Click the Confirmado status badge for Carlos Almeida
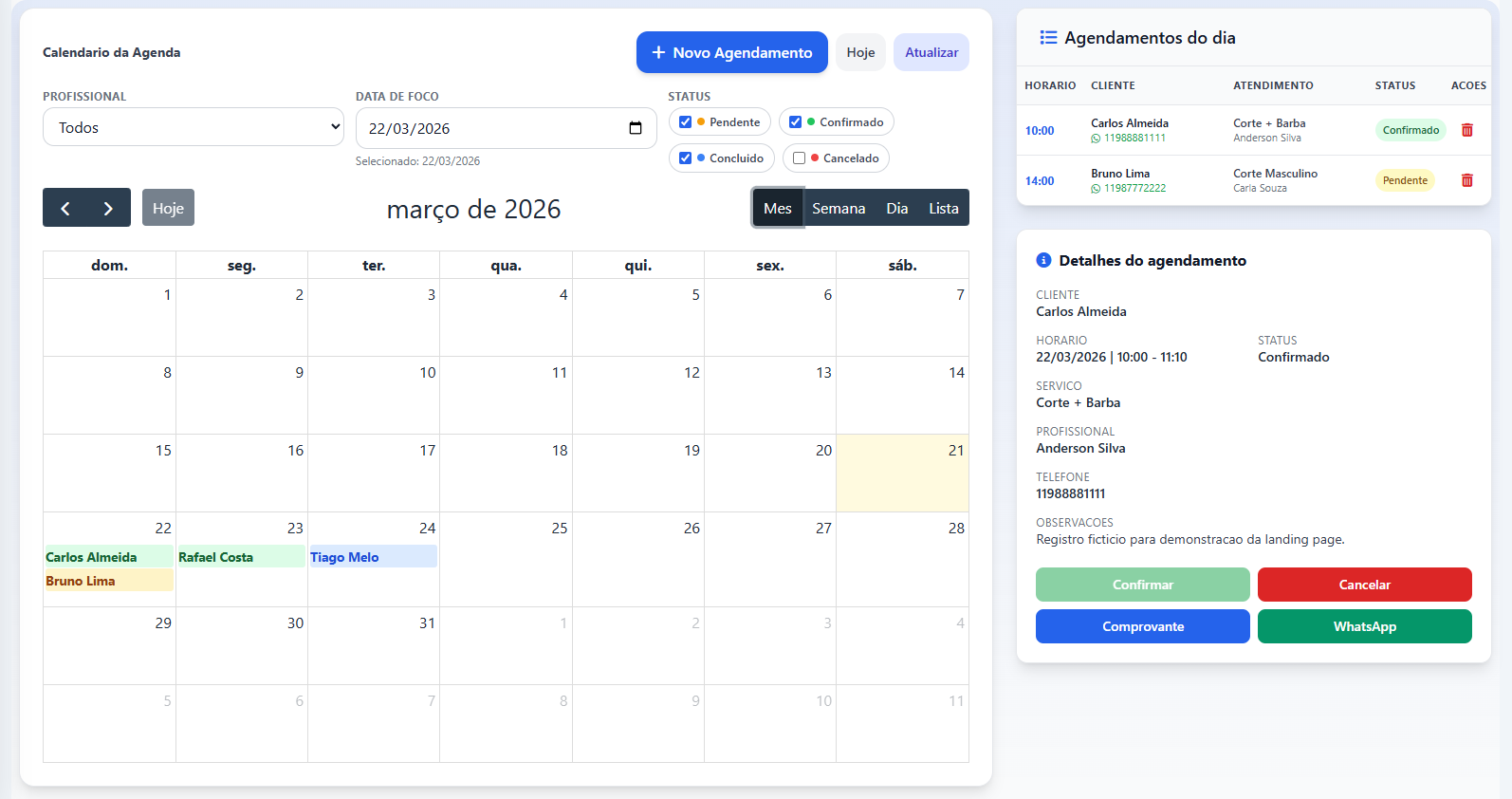This screenshot has height=799, width=1512. [1411, 130]
